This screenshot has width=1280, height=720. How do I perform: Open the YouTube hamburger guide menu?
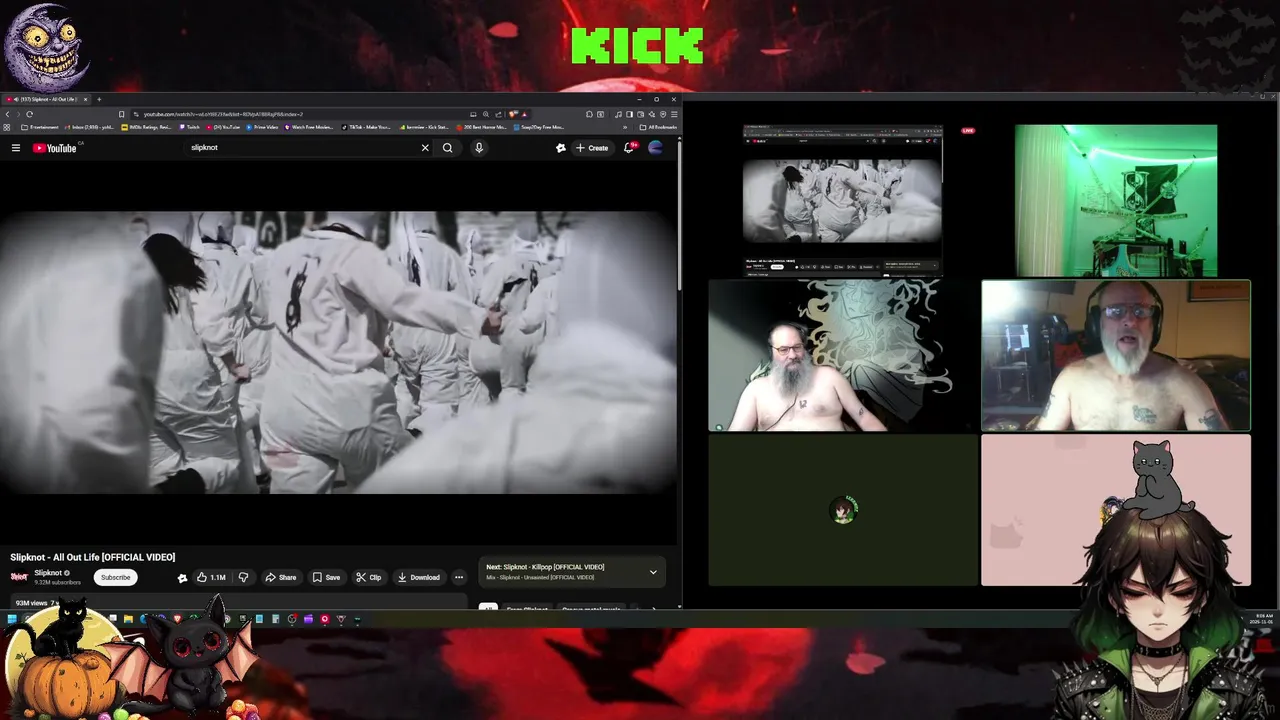(15, 148)
